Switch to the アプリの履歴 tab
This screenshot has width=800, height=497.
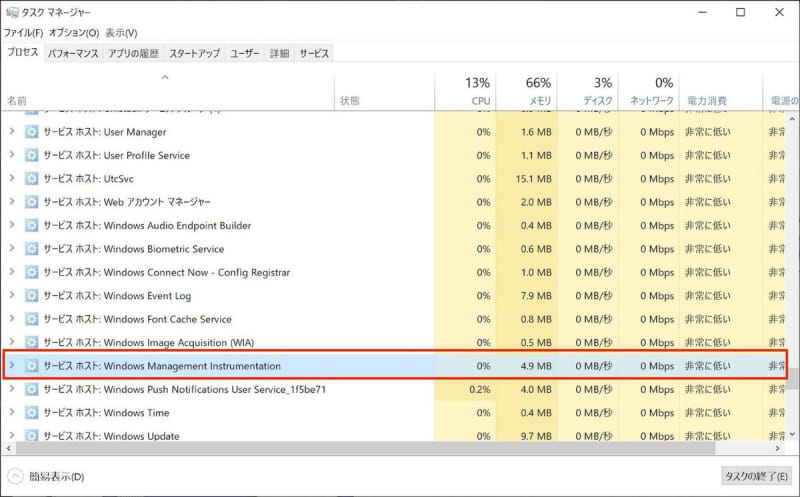pyautogui.click(x=134, y=53)
